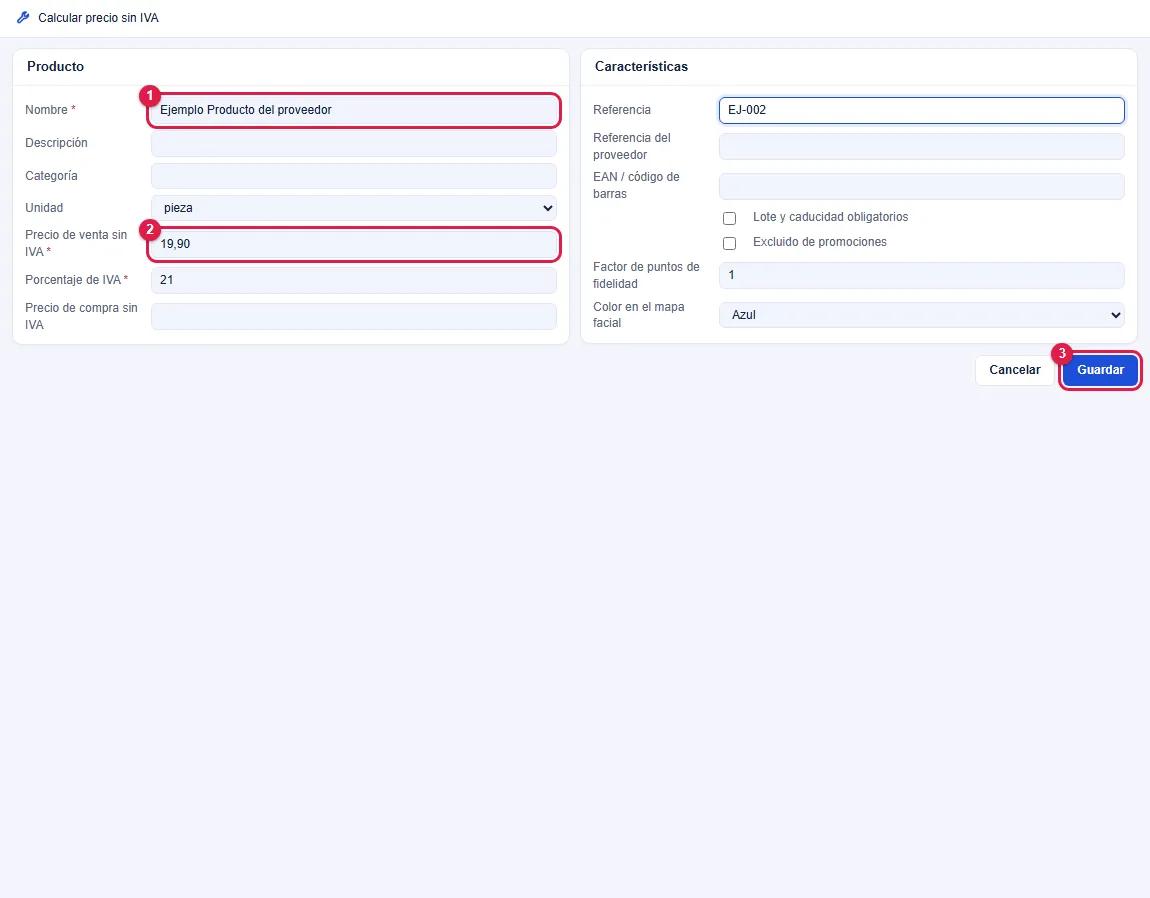Screen dimensions: 1150x898
Task: Expand the Color en el mapa facial dropdown
Action: [921, 315]
